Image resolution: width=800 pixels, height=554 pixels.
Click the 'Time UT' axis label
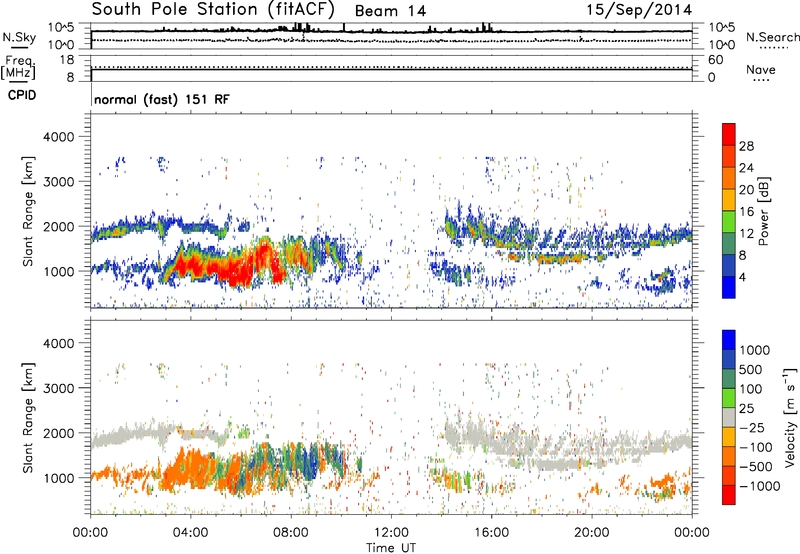391,547
